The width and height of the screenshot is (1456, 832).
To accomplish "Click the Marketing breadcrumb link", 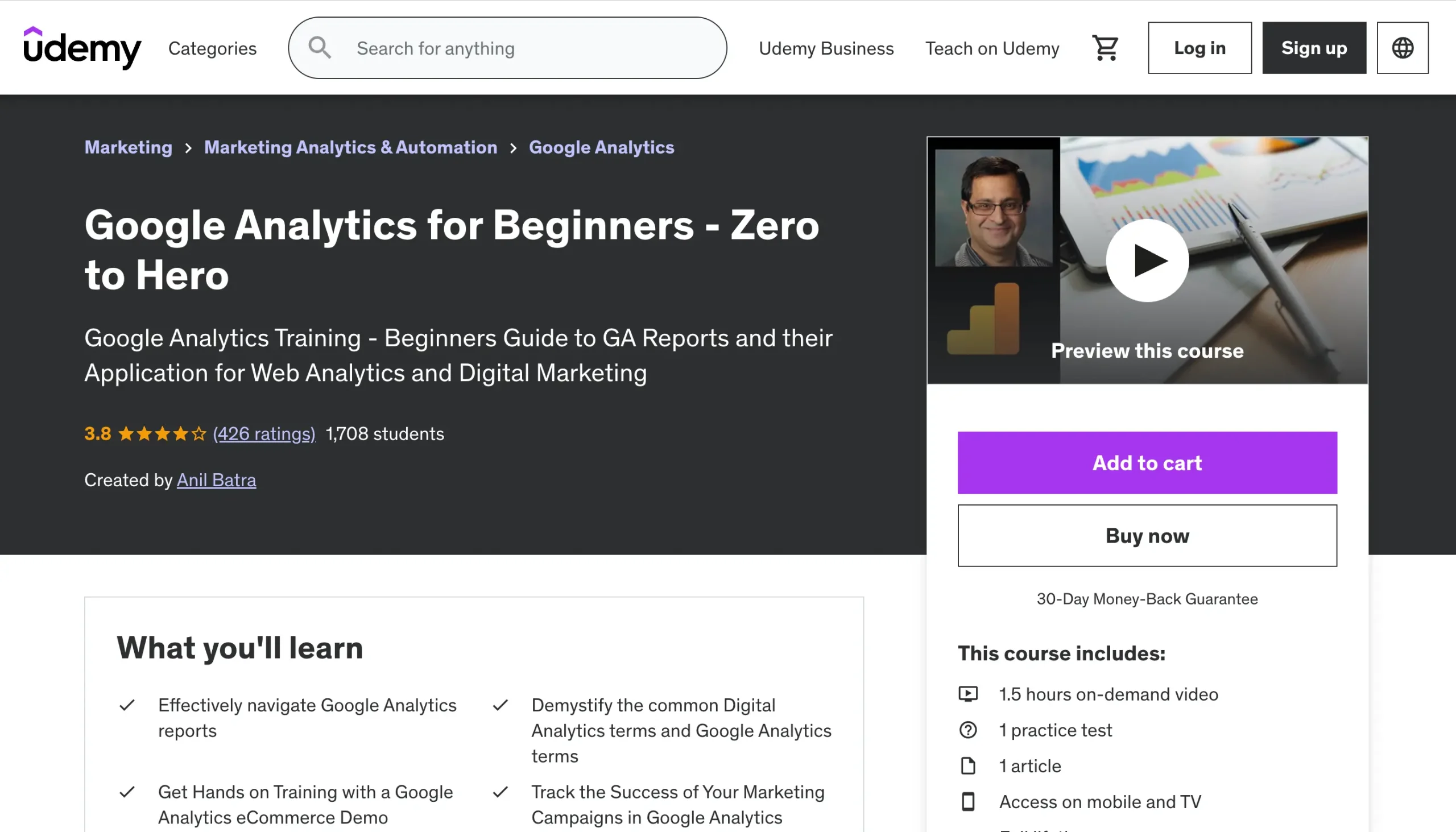I will (128, 147).
